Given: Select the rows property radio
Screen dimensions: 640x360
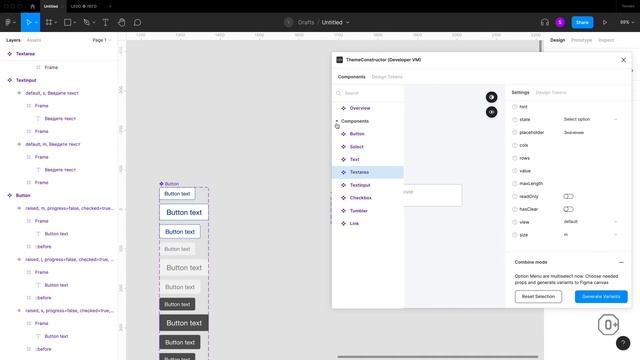Looking at the screenshot, I should [x=515, y=158].
